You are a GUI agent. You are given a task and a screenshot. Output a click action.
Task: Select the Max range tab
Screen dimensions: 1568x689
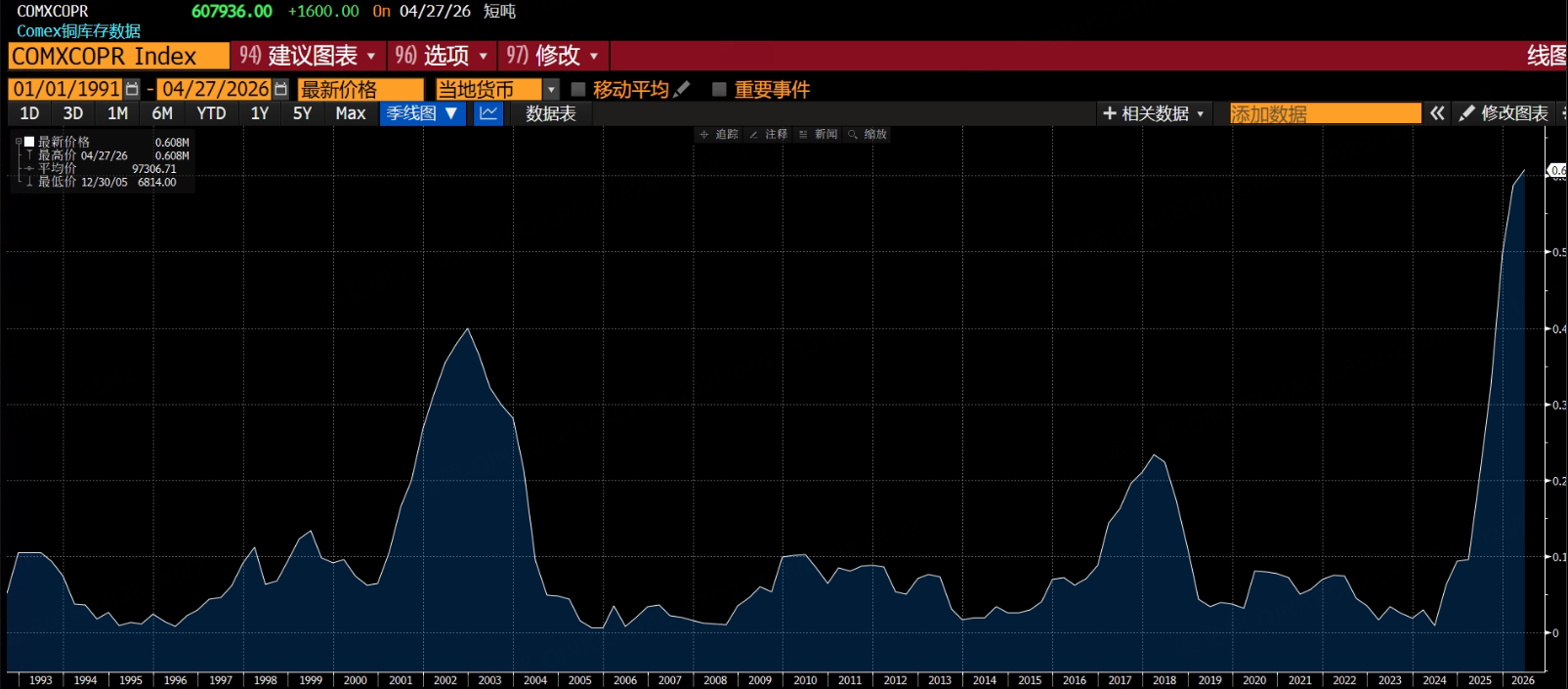[351, 113]
